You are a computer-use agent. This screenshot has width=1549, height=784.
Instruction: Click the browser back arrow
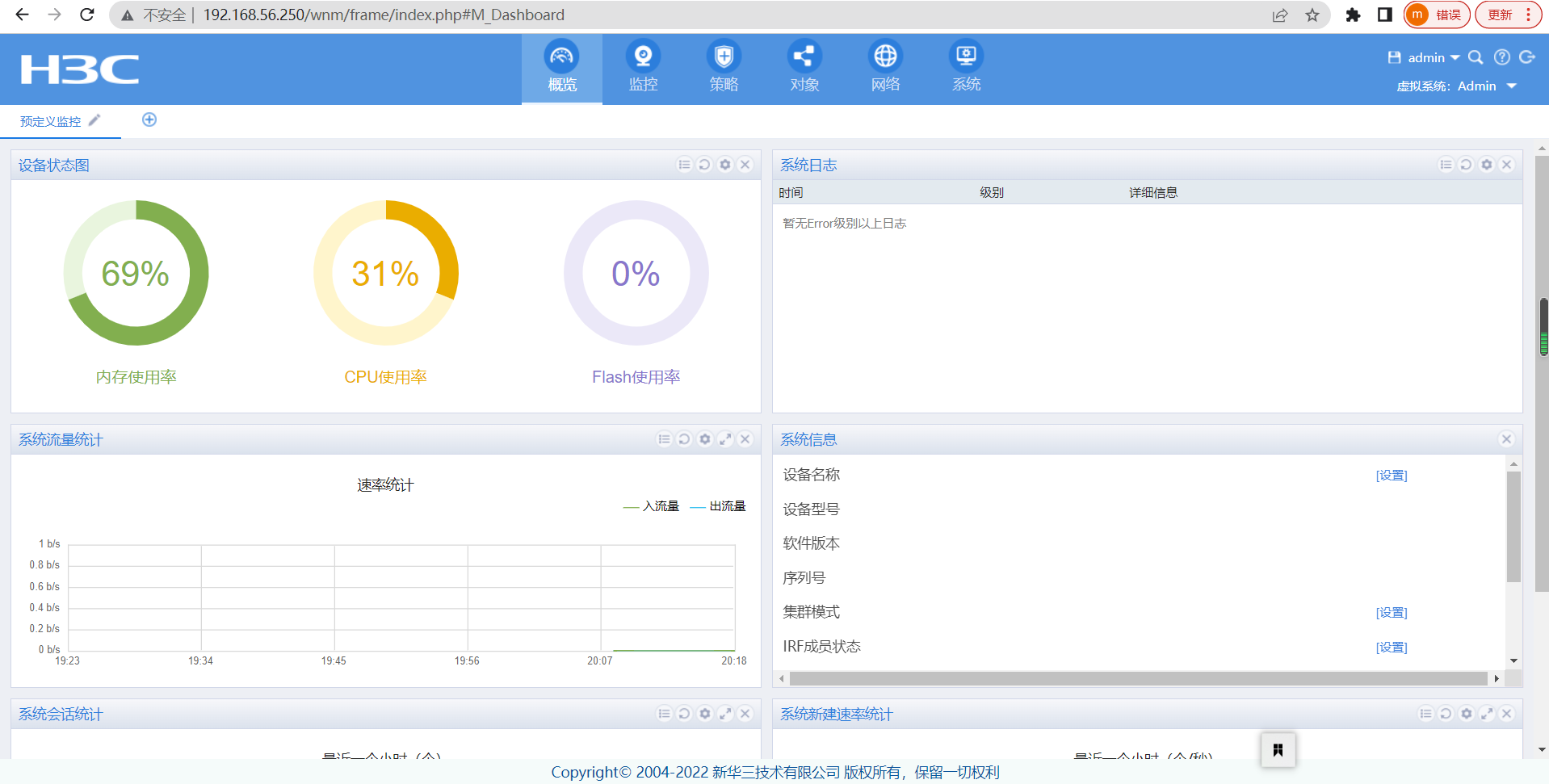pos(23,15)
